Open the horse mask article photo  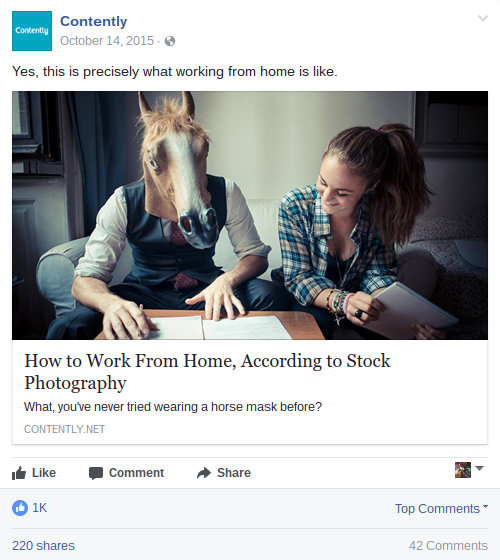tap(250, 215)
